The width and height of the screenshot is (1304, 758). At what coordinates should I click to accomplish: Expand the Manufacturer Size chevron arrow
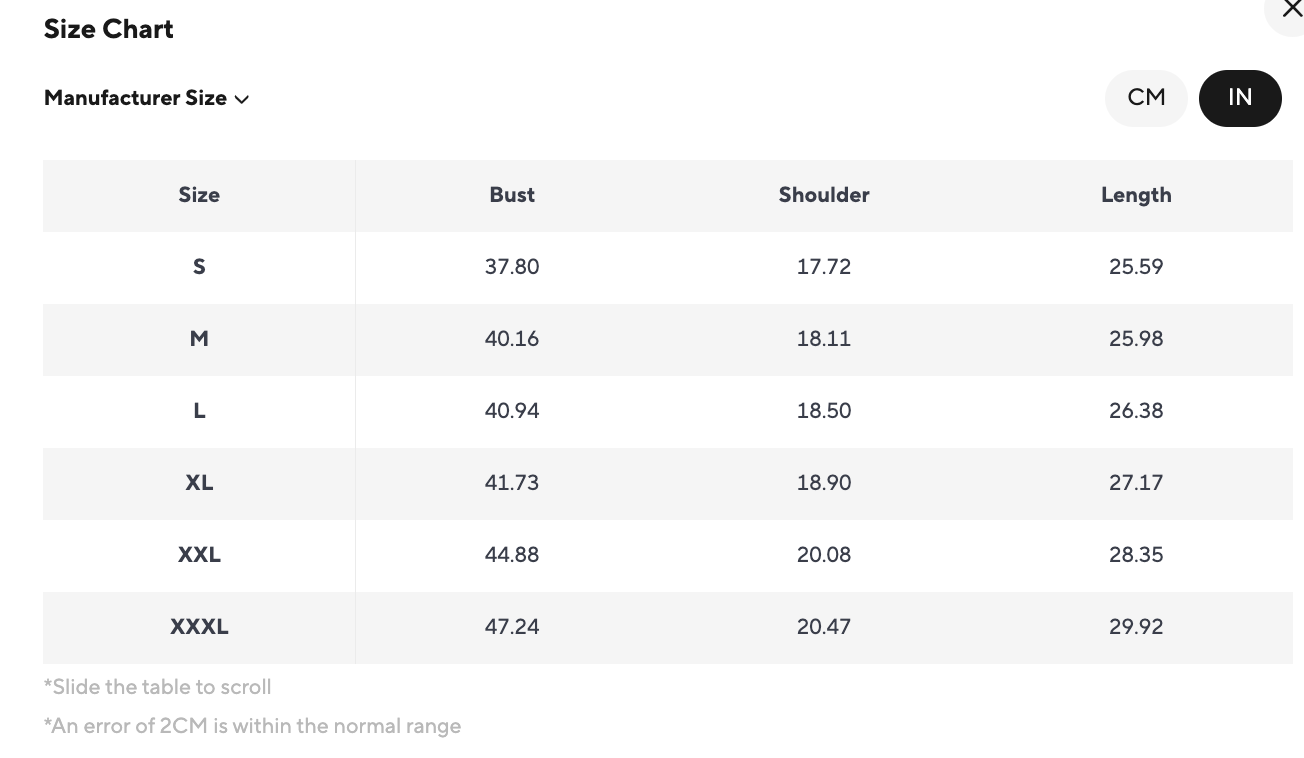242,99
